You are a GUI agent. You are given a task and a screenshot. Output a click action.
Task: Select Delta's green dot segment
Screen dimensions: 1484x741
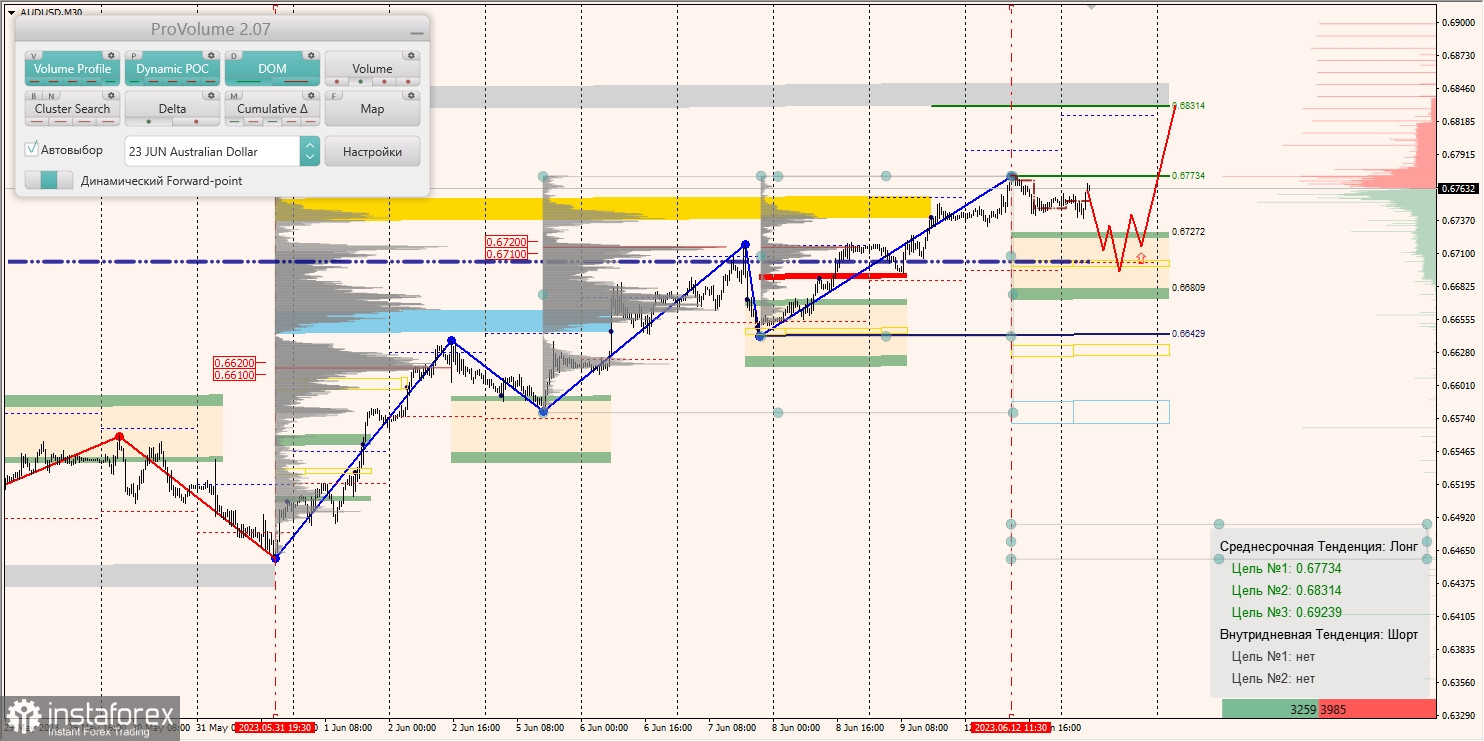pyautogui.click(x=149, y=122)
